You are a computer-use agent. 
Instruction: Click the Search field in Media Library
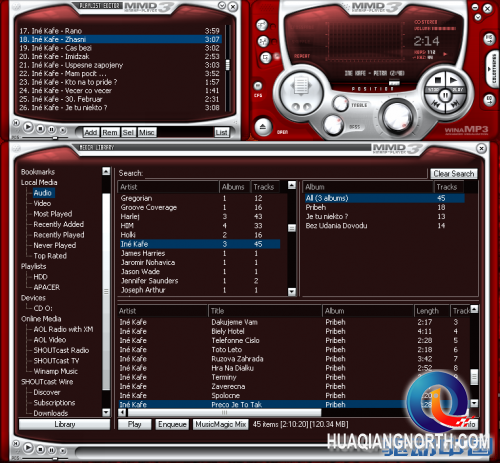tap(286, 173)
